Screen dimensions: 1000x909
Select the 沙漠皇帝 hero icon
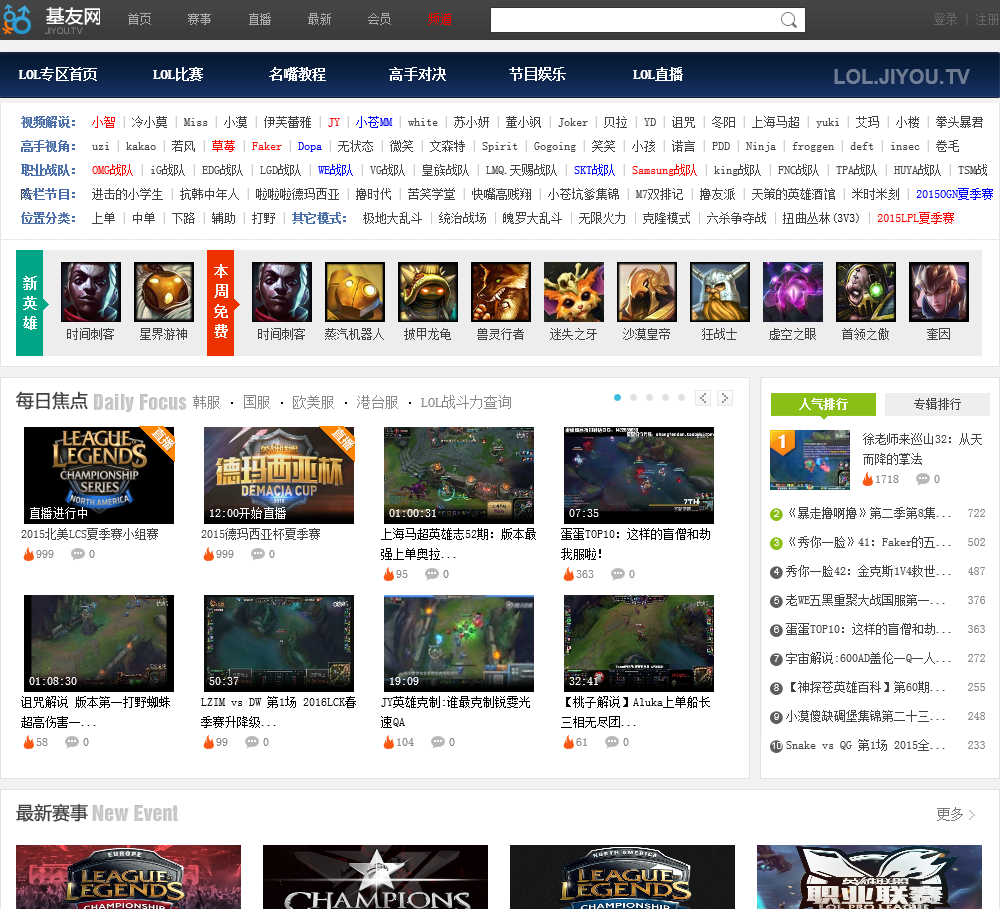click(x=647, y=292)
